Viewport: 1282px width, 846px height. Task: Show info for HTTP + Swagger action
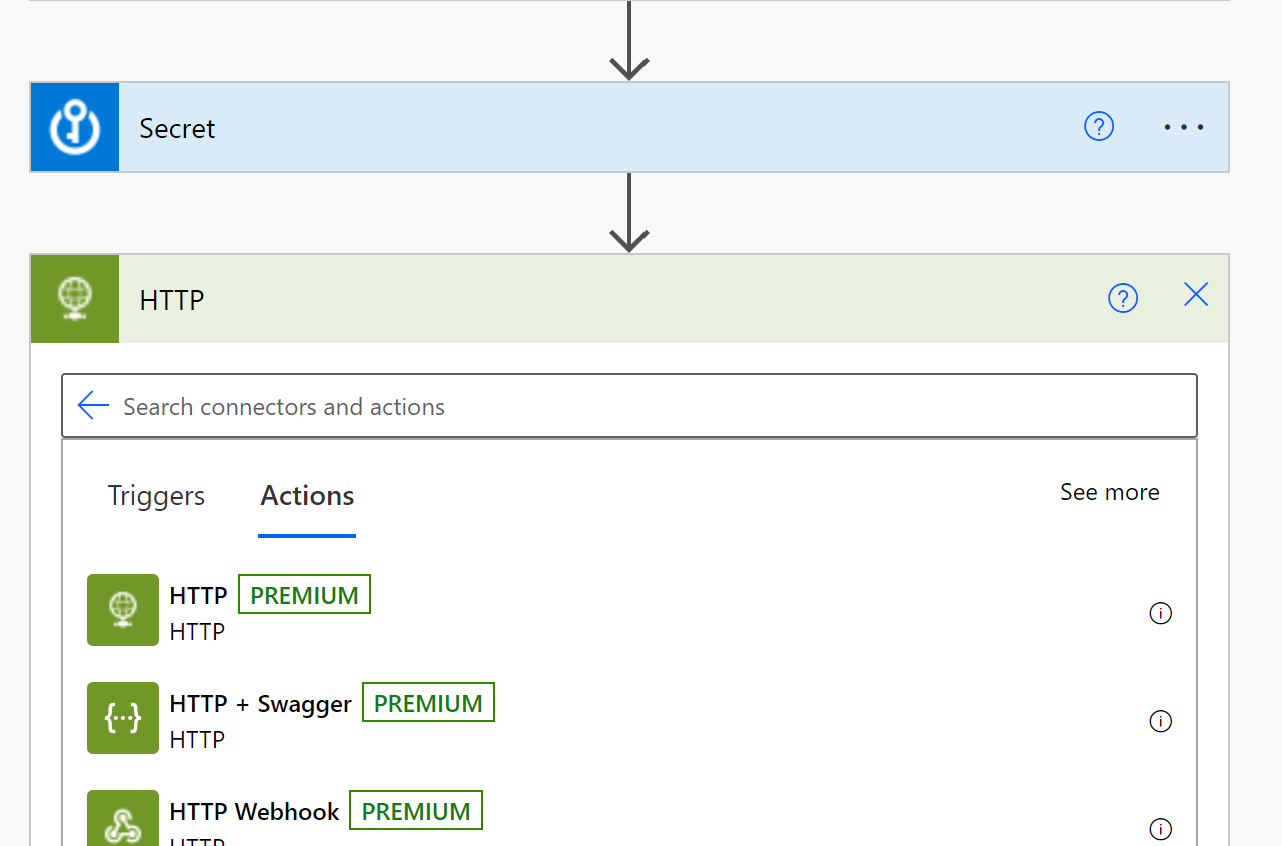[1160, 721]
